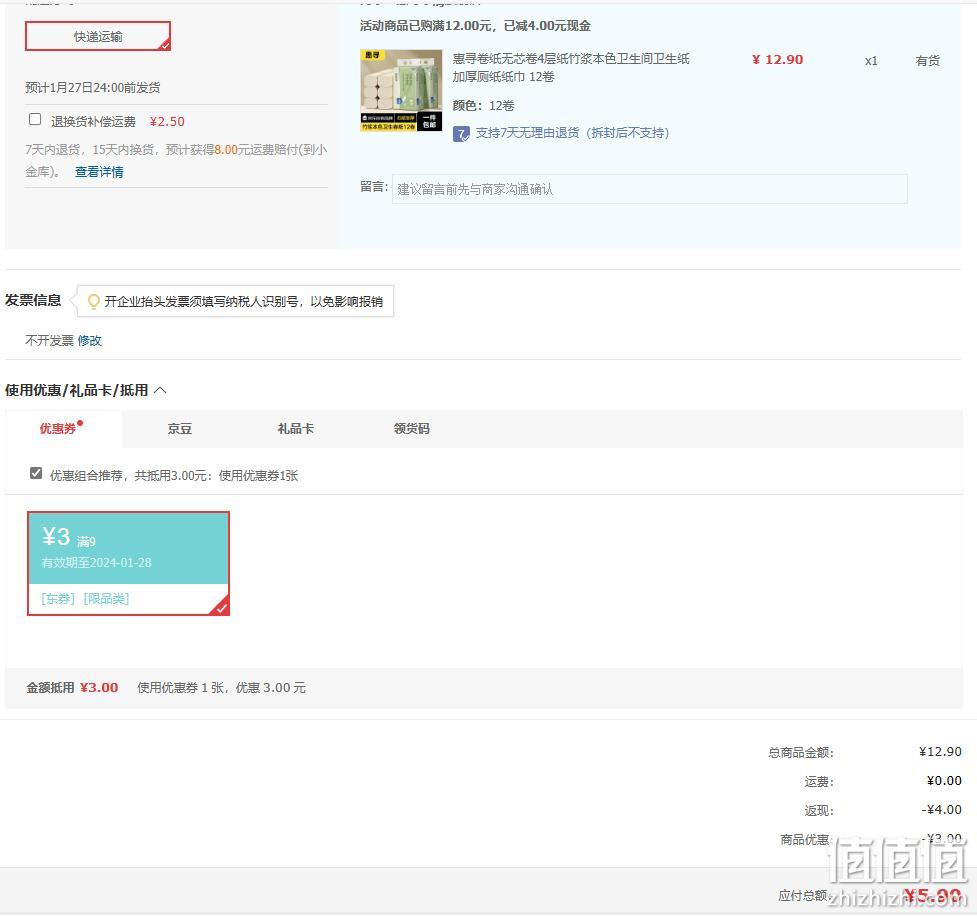Click the 金额抵用 ¥3.00 summary

click(x=72, y=688)
